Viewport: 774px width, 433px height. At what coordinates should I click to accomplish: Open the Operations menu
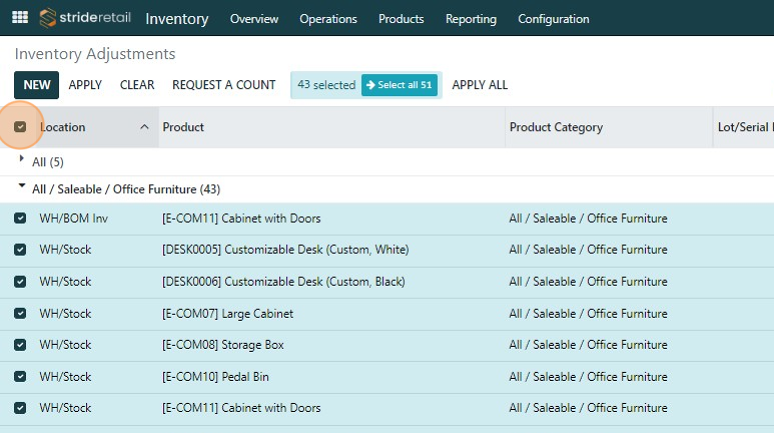pyautogui.click(x=328, y=19)
